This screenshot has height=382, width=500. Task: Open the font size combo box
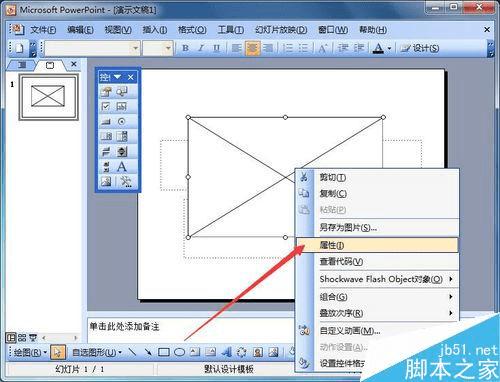tap(158, 48)
